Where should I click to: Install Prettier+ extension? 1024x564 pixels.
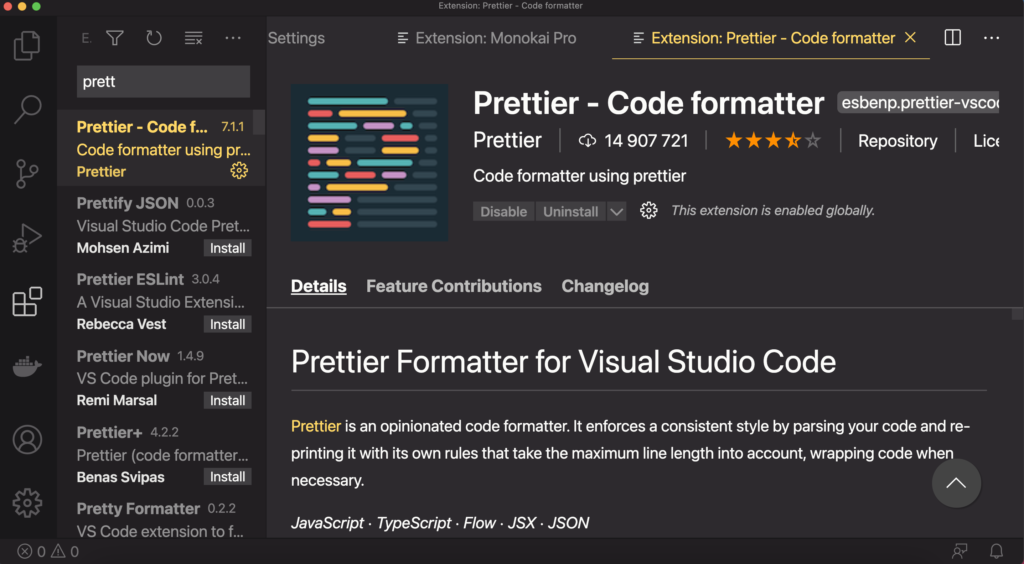[x=227, y=477]
